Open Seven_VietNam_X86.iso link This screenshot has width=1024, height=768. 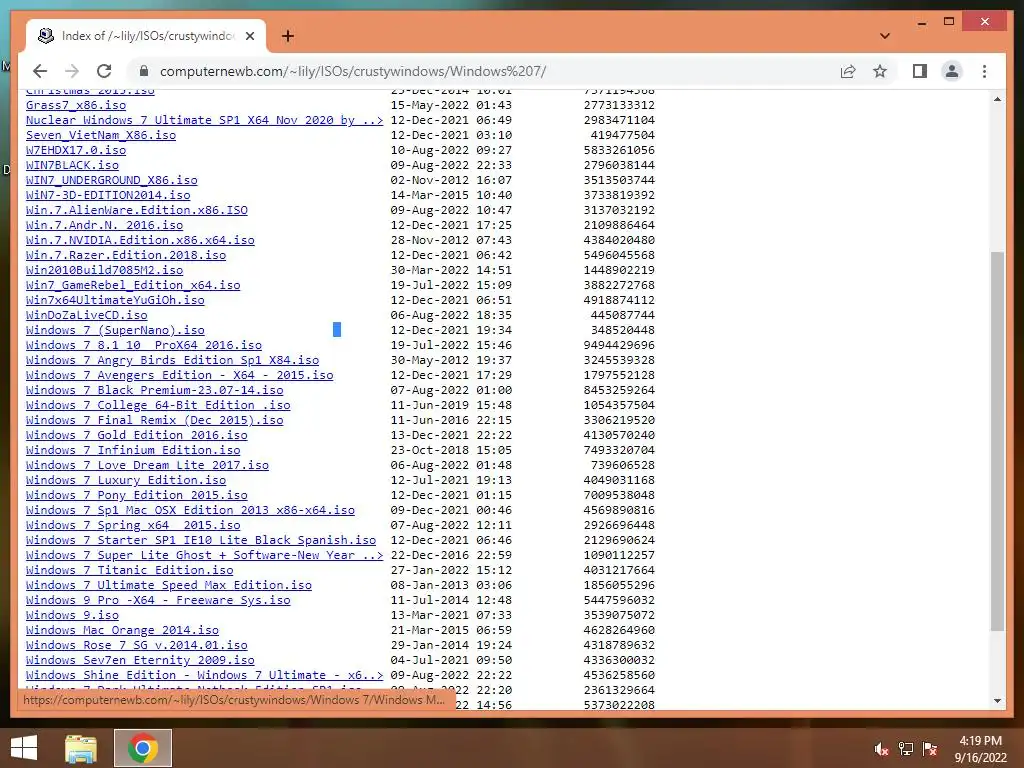(x=101, y=135)
